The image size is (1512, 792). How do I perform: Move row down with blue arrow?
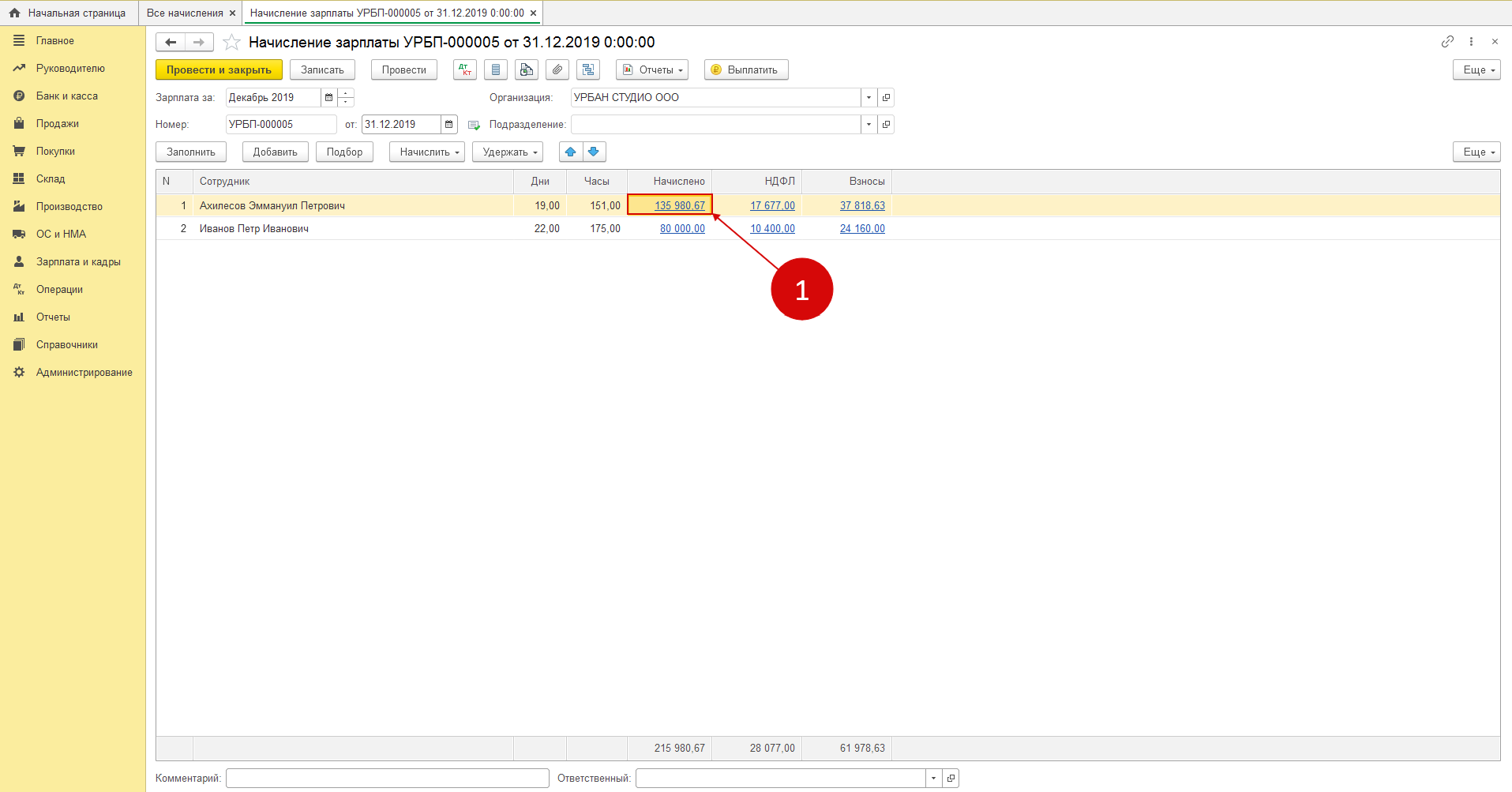pos(594,152)
